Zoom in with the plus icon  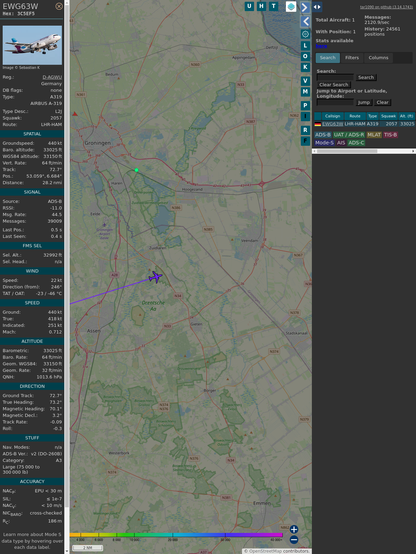coord(294,529)
